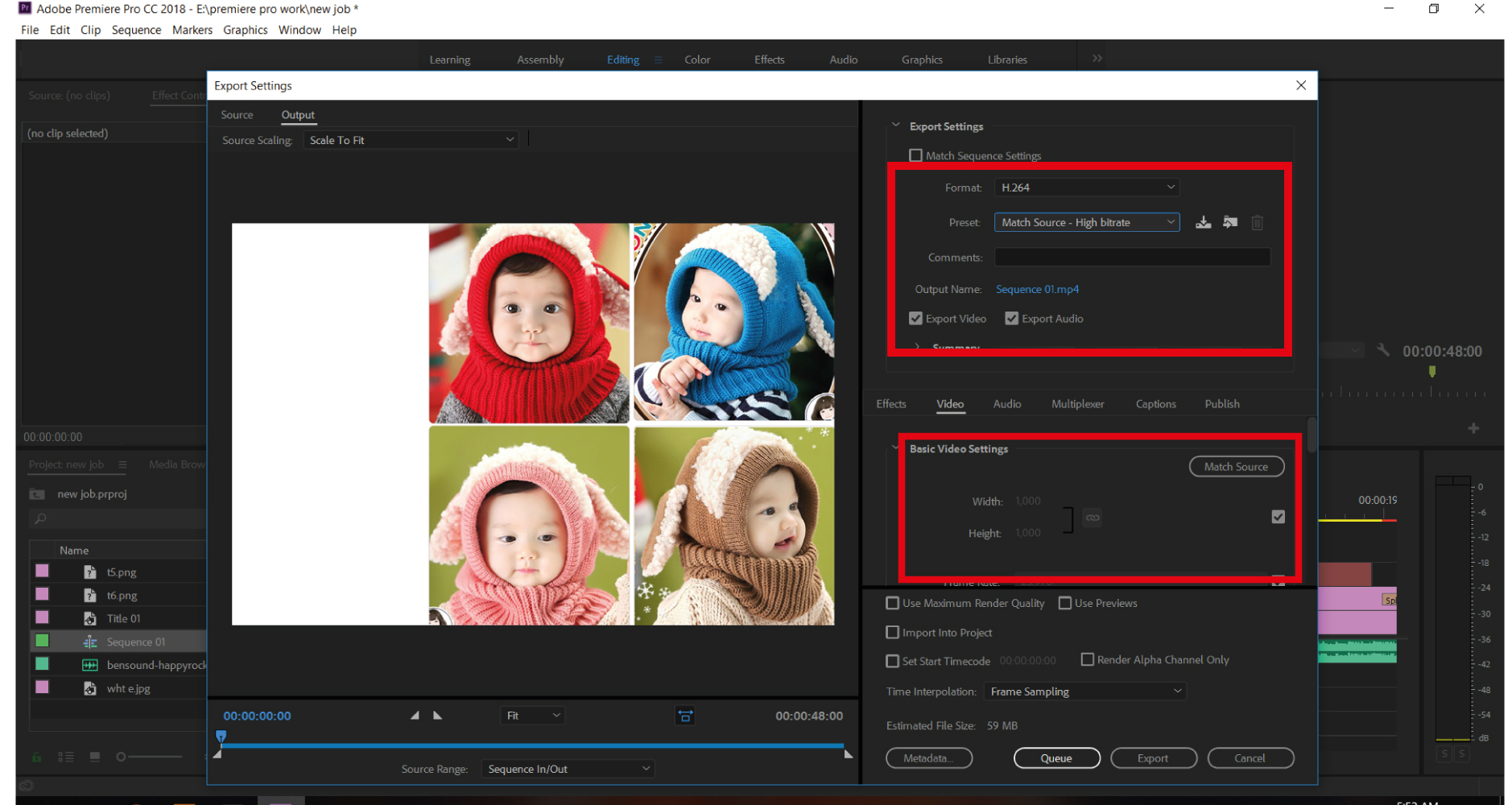Set In Point on the export timeline
This screenshot has height=805, width=1512.
[x=415, y=715]
